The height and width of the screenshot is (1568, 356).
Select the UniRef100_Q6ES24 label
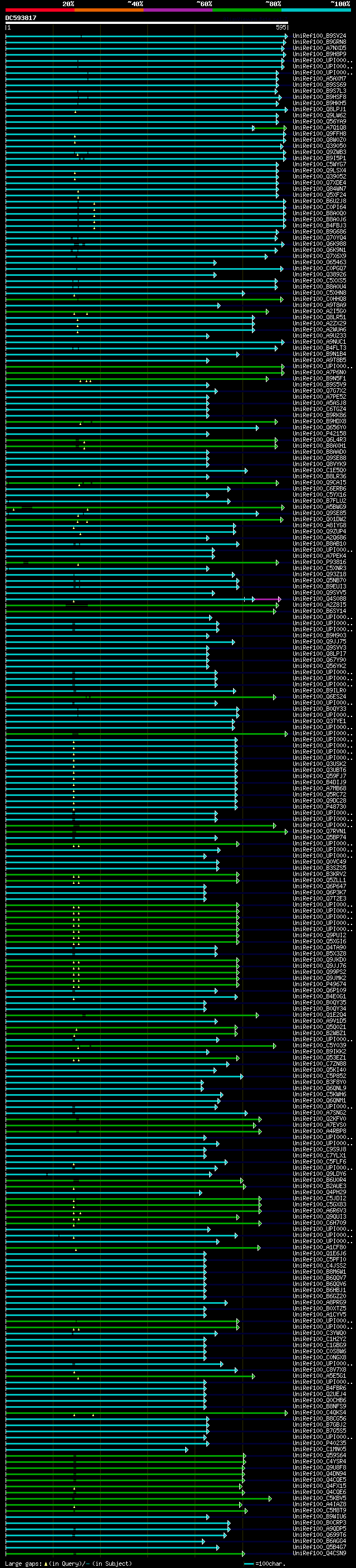pos(319,697)
